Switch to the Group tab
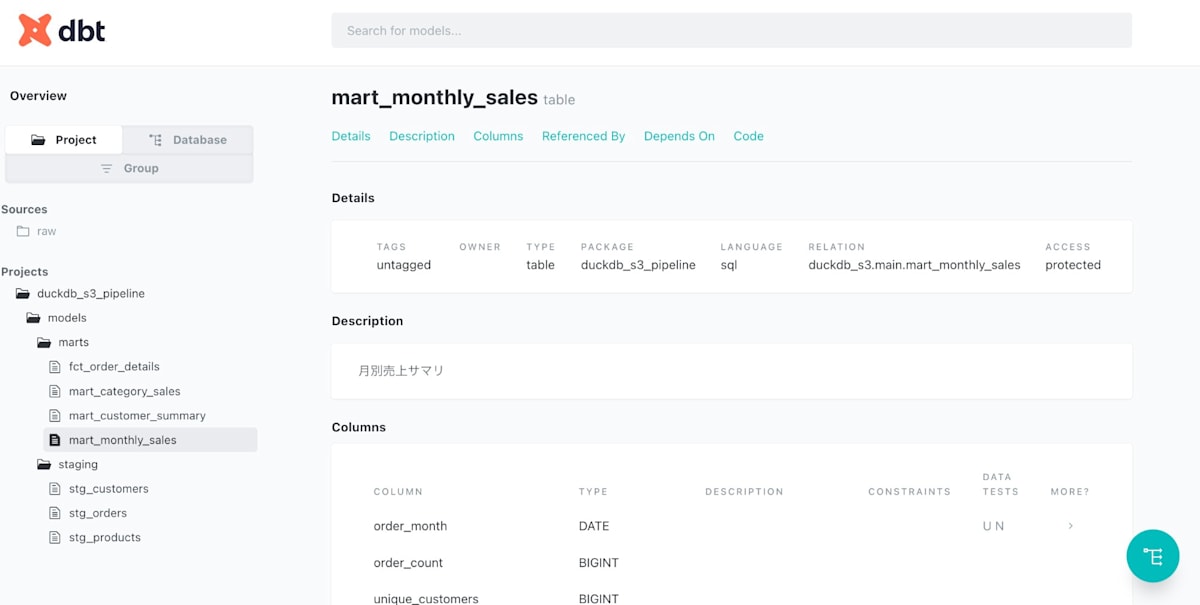This screenshot has width=1200, height=605. [x=129, y=168]
